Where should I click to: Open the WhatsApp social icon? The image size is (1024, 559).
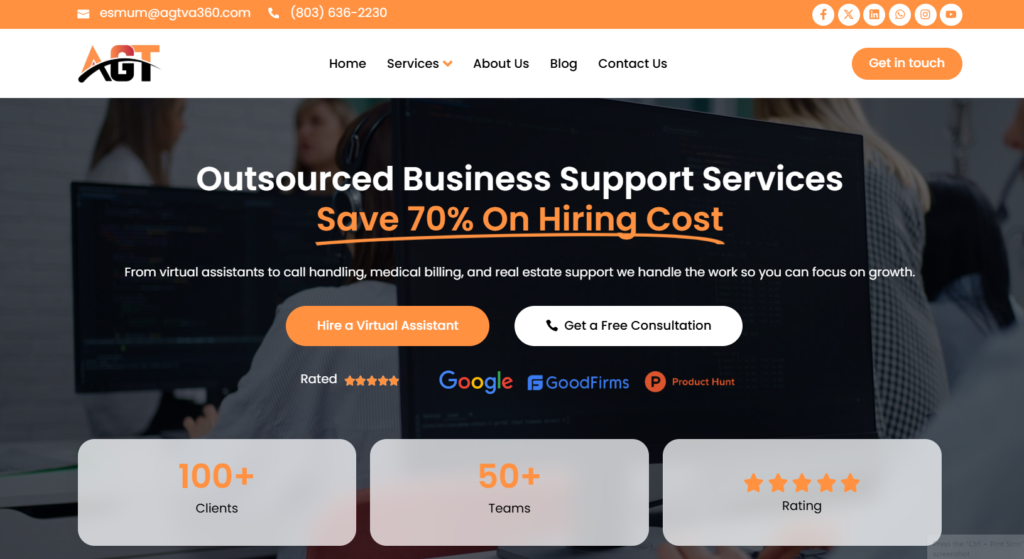coord(900,14)
